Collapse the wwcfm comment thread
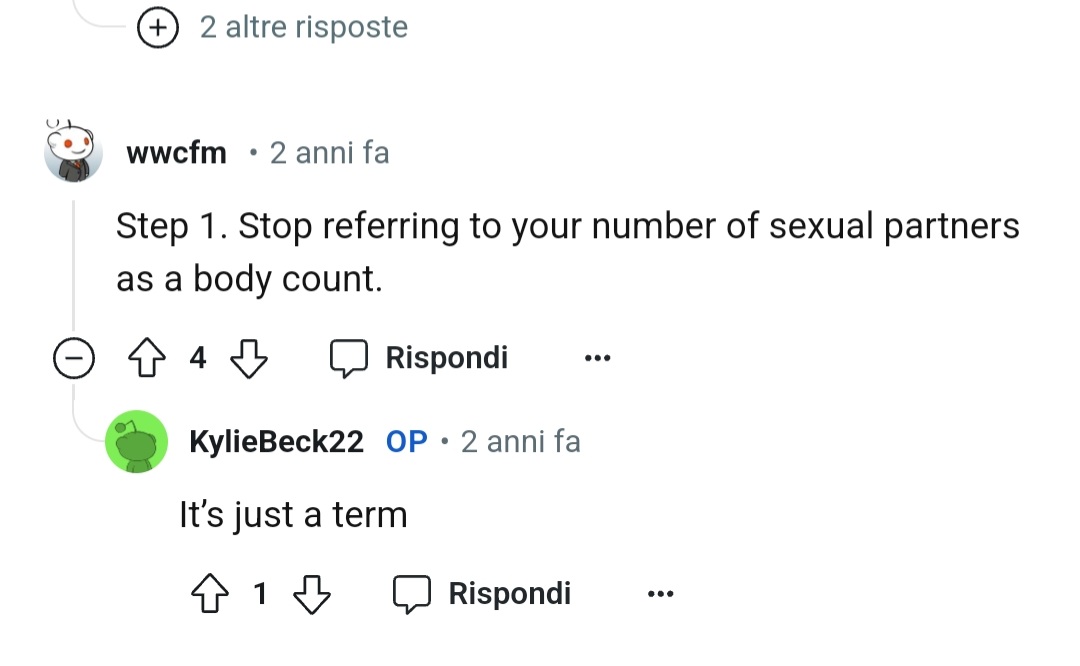This screenshot has height=666, width=1080. coord(74,358)
